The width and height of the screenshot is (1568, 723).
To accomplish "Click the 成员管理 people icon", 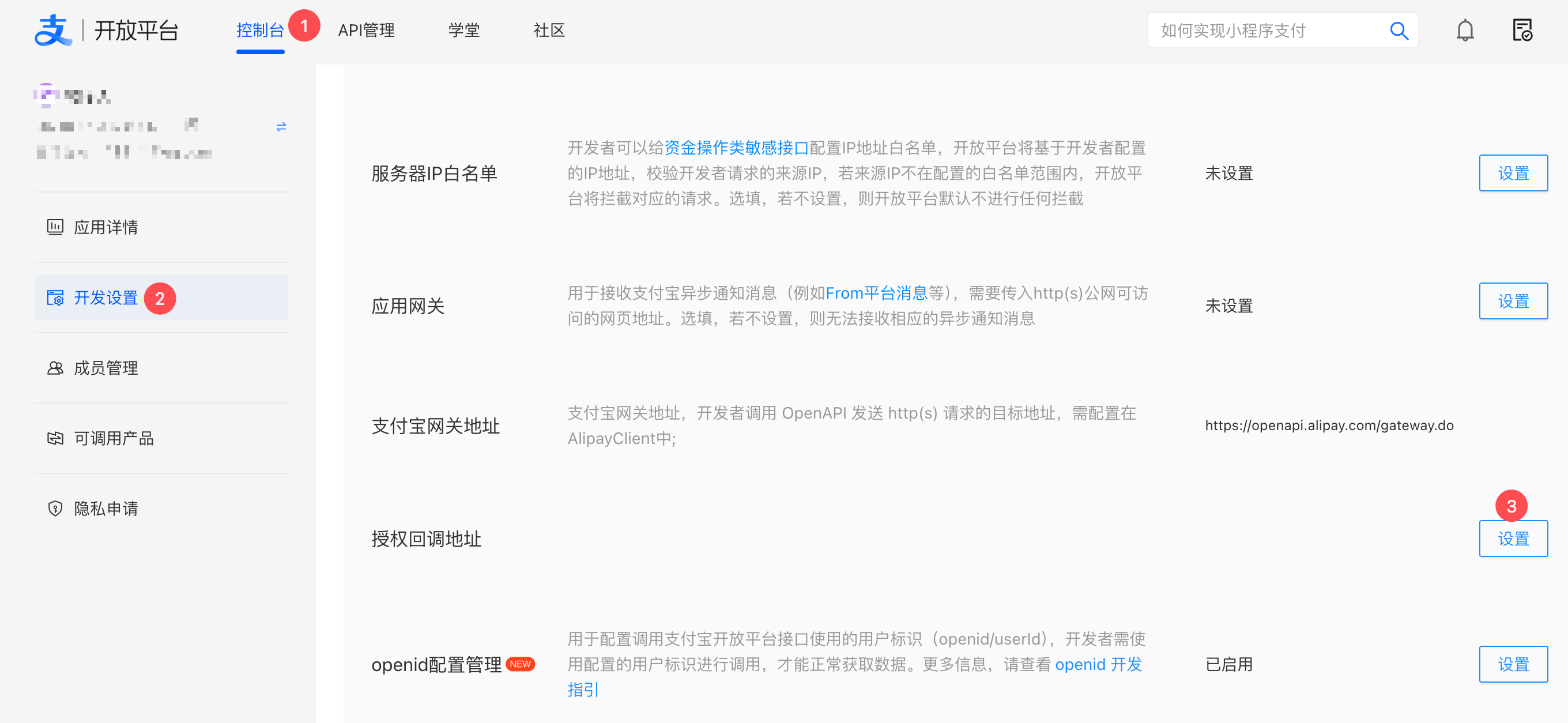I will click(55, 368).
